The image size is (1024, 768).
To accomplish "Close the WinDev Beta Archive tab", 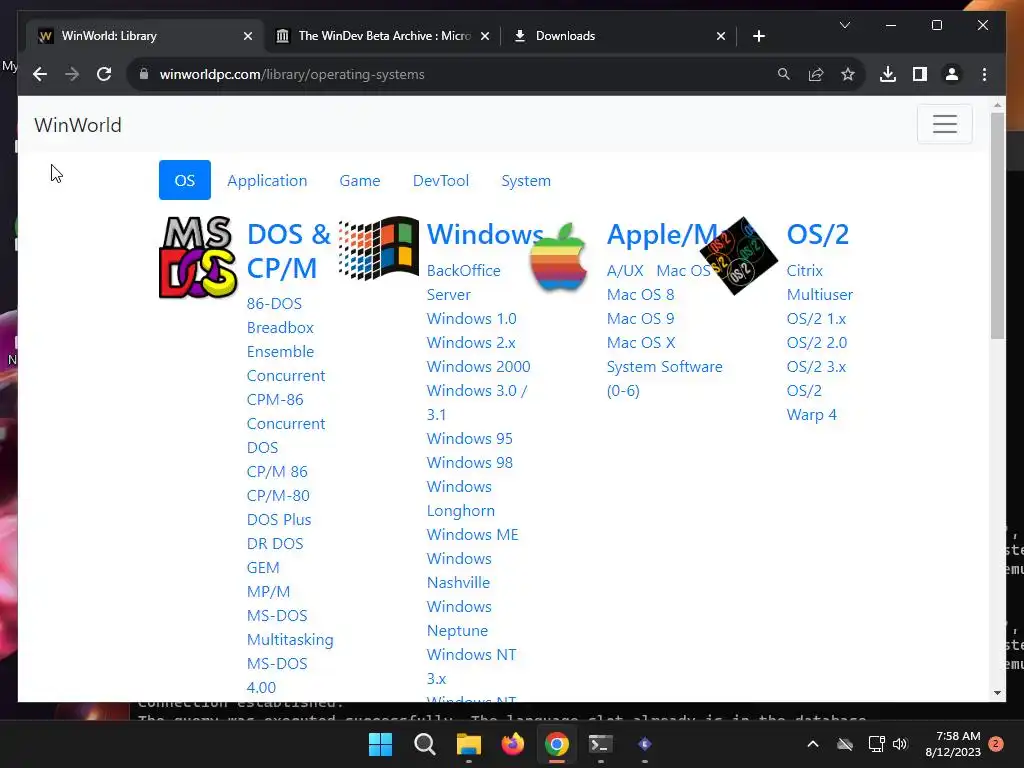I will click(x=485, y=36).
